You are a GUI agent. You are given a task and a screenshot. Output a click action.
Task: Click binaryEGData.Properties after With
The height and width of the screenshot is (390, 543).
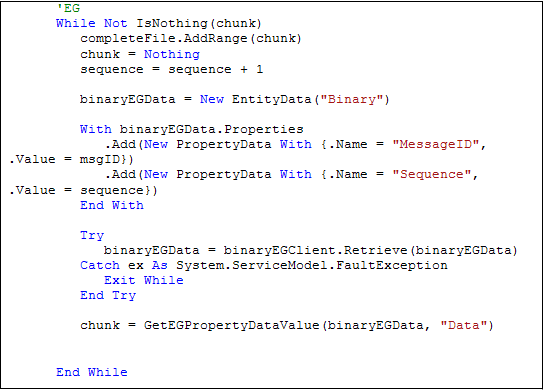[211, 130]
